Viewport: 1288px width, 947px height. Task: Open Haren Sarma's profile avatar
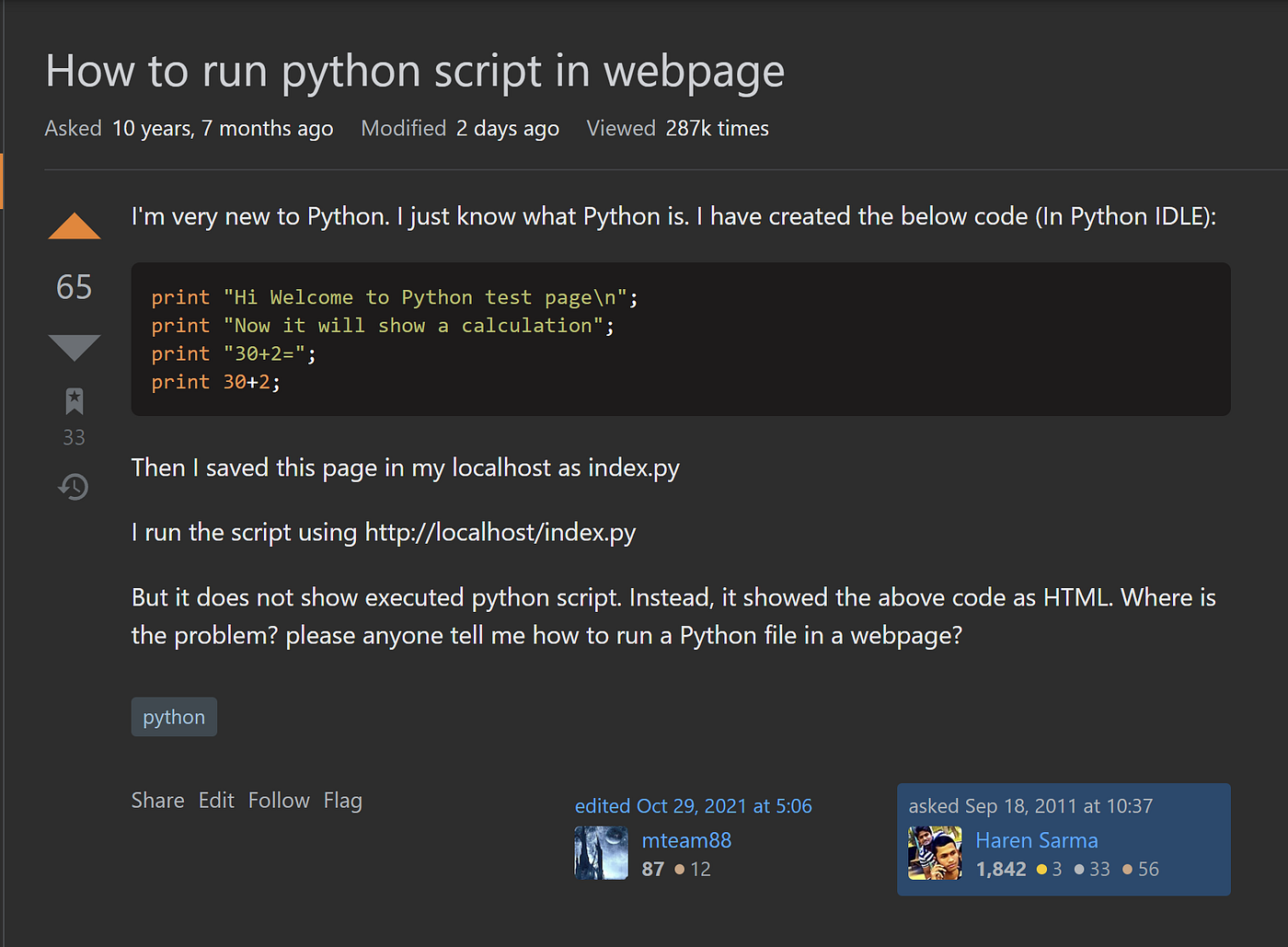tap(935, 853)
